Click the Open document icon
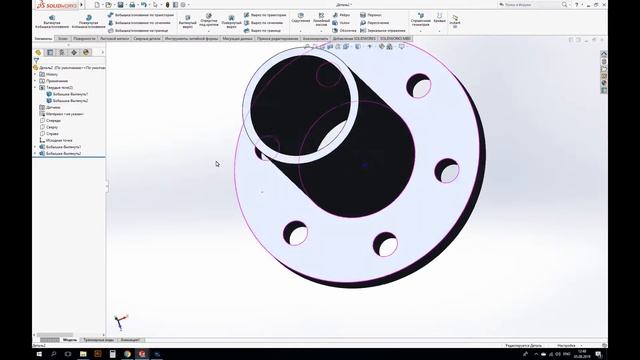The width and height of the screenshot is (640, 360). (108, 5)
